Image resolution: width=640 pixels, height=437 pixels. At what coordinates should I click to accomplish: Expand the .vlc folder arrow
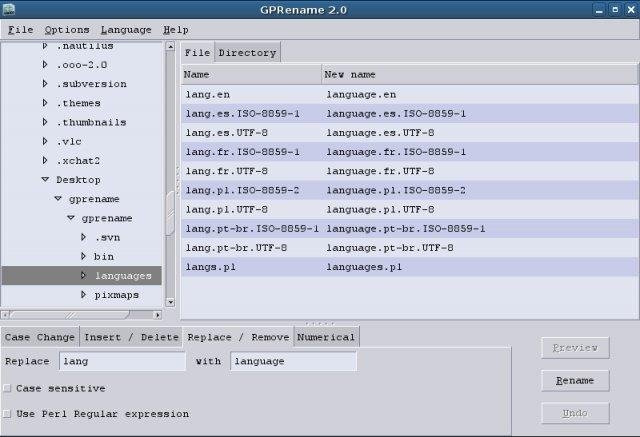coord(45,141)
